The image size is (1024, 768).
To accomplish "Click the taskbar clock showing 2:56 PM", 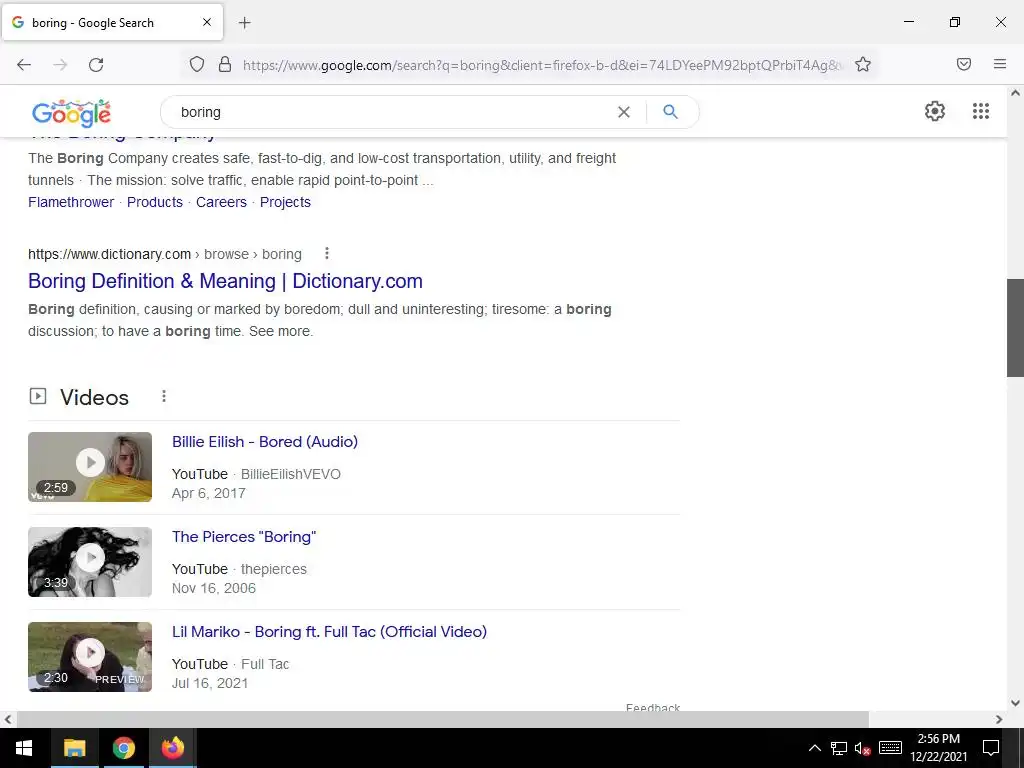I will 938,748.
